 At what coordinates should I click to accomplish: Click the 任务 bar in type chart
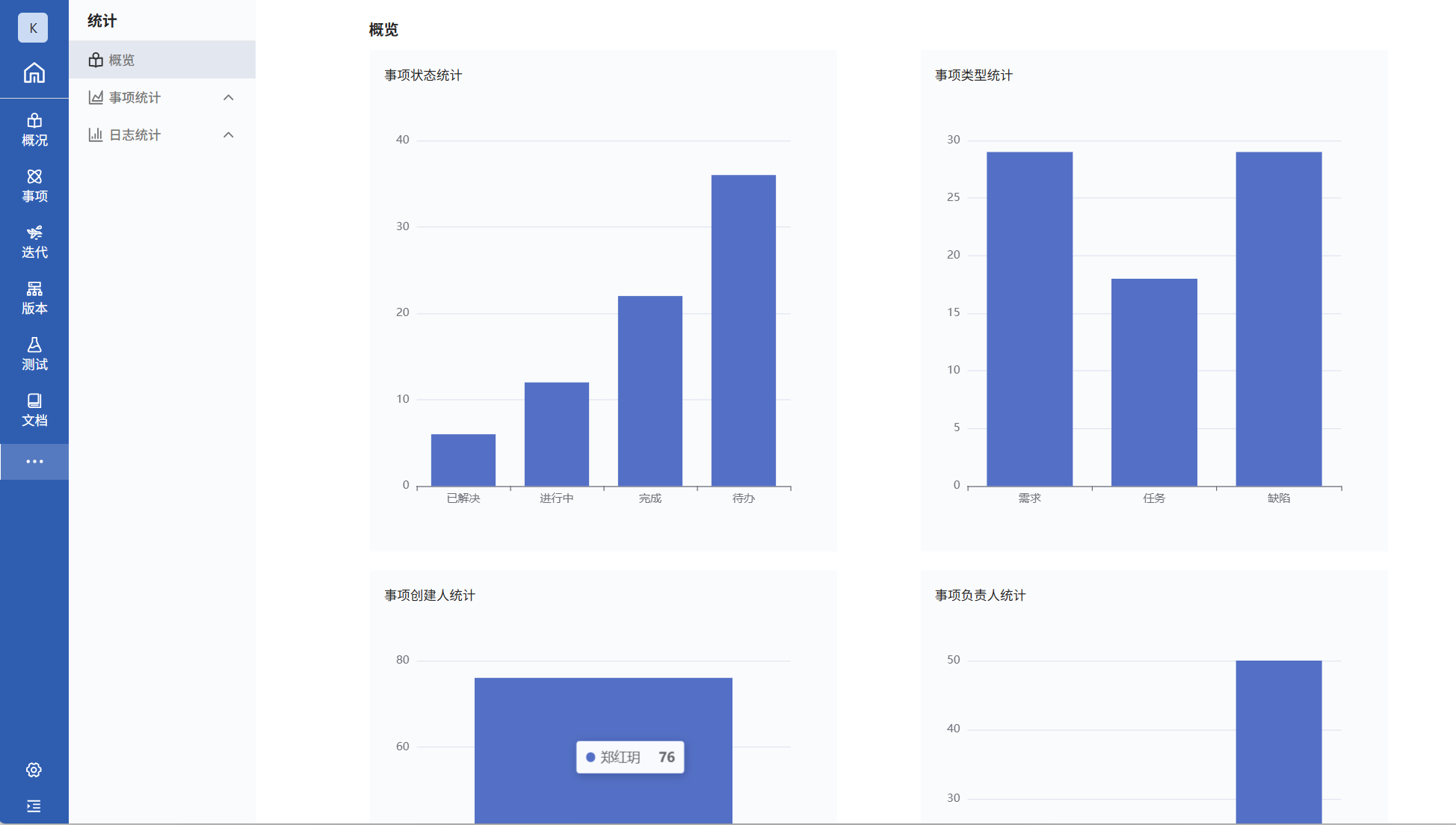coord(1153,382)
